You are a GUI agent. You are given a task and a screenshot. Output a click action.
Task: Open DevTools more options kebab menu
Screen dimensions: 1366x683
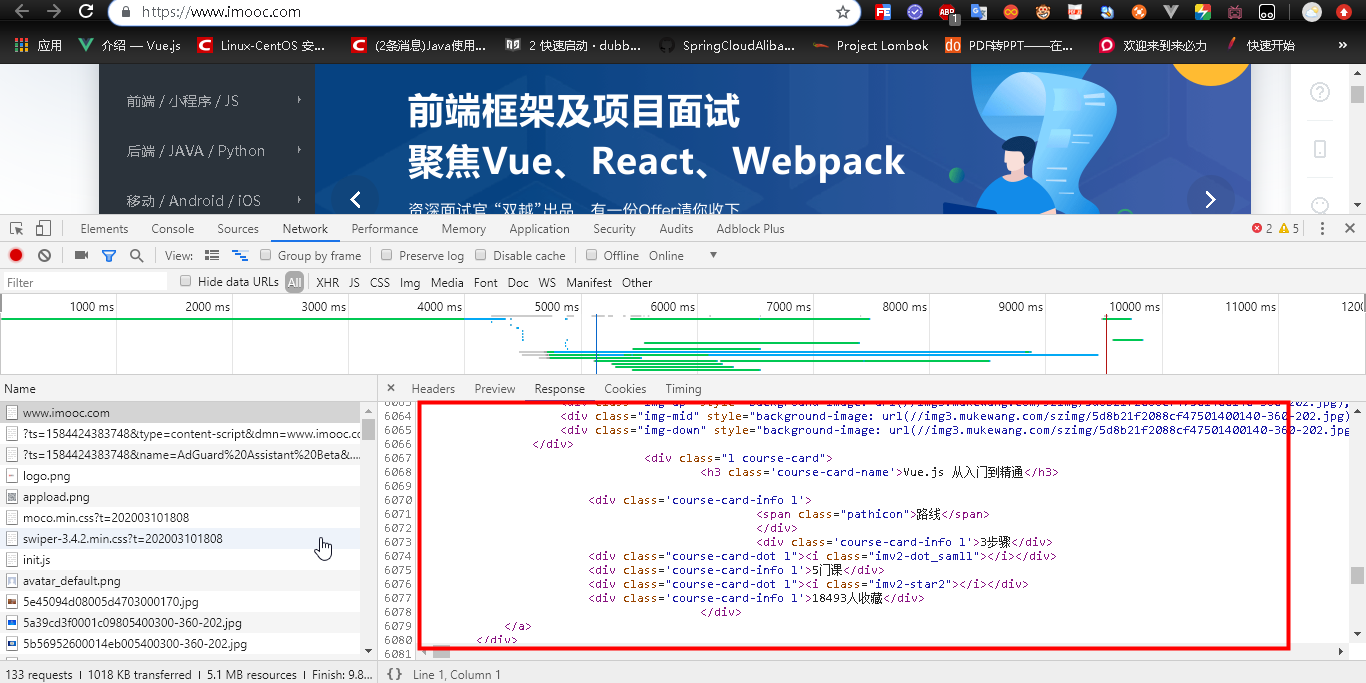point(1322,228)
